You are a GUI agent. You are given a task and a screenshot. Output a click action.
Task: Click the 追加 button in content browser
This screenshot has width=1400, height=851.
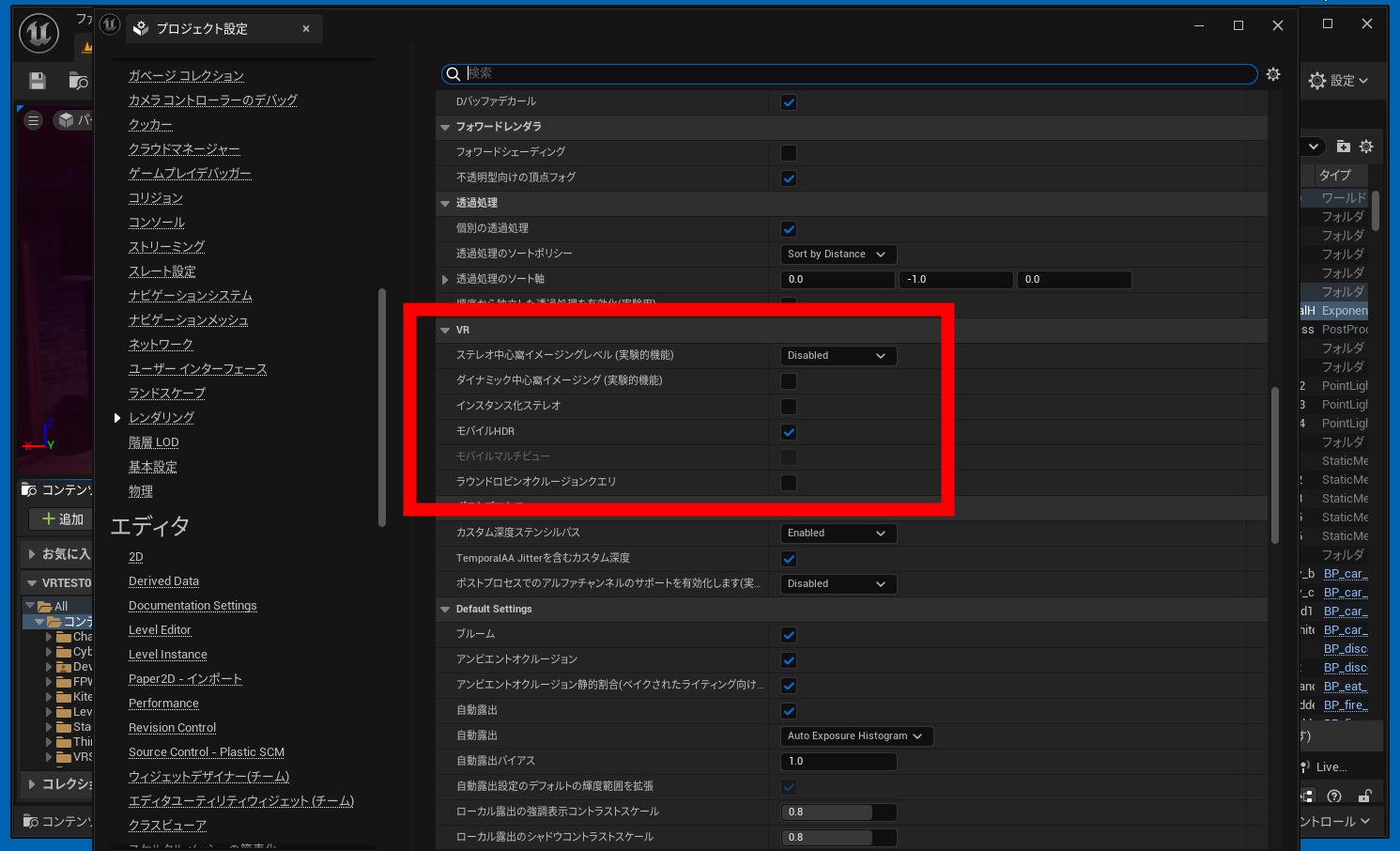pyautogui.click(x=62, y=519)
